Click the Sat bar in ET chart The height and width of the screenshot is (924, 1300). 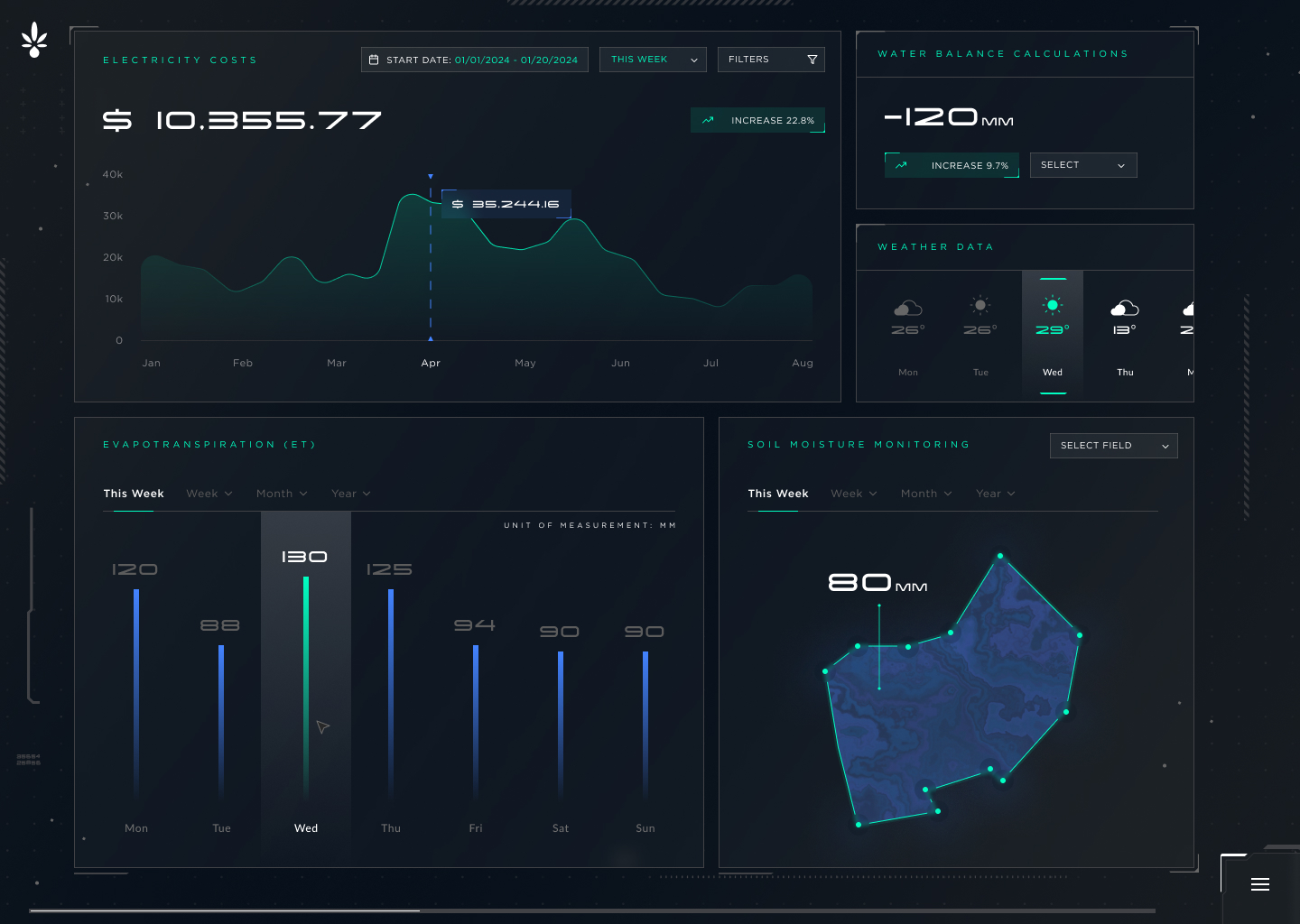[561, 724]
